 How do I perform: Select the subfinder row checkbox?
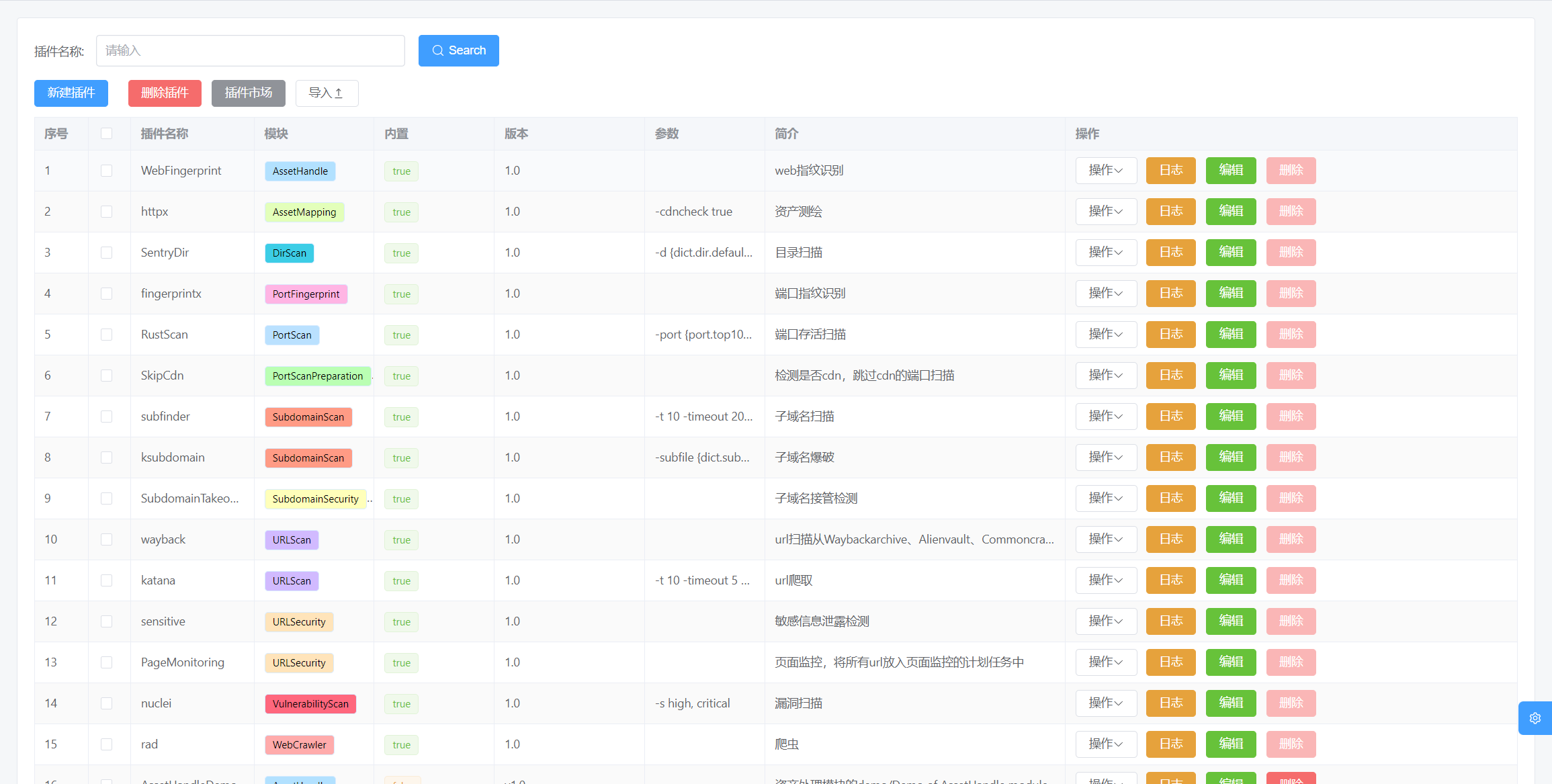(106, 417)
